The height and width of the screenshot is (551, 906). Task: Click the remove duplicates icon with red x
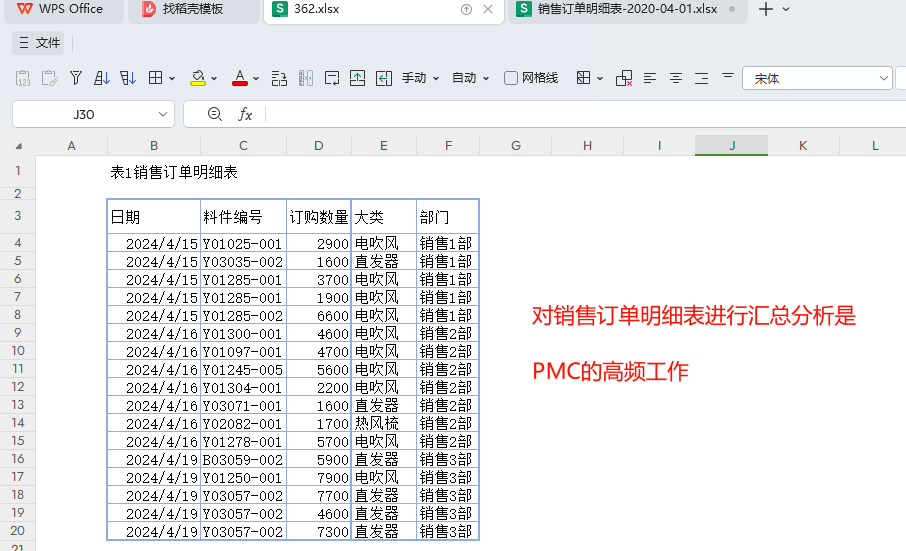tap(624, 78)
